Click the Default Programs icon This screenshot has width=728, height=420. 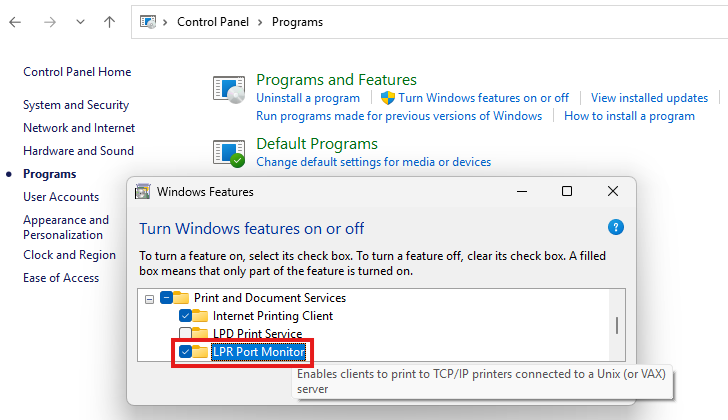pyautogui.click(x=229, y=154)
